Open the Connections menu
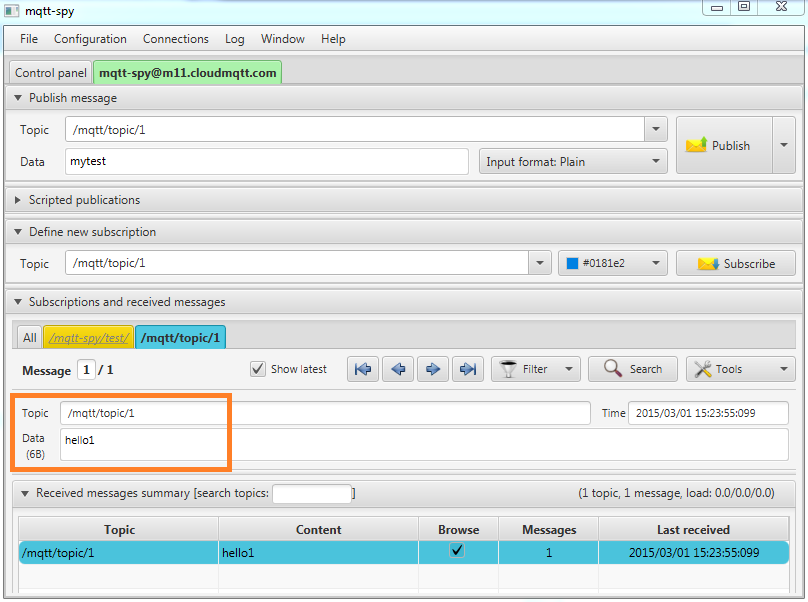 coord(175,39)
